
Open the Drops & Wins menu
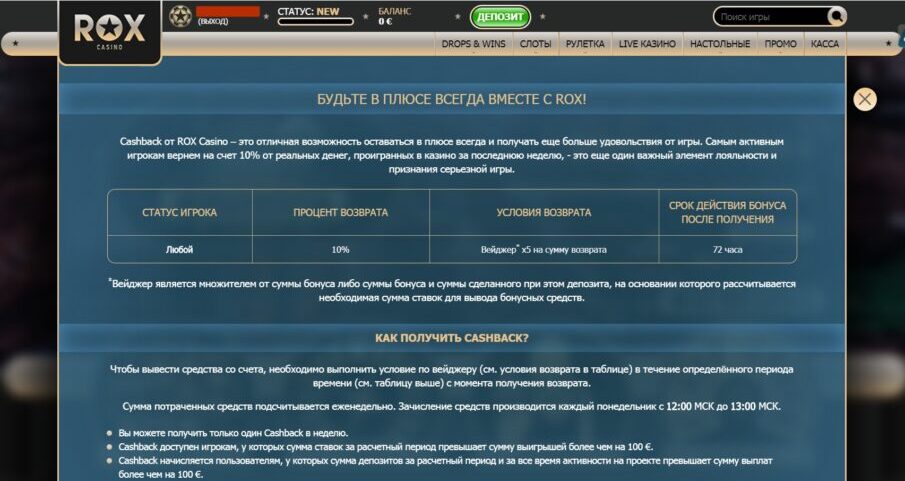click(473, 44)
